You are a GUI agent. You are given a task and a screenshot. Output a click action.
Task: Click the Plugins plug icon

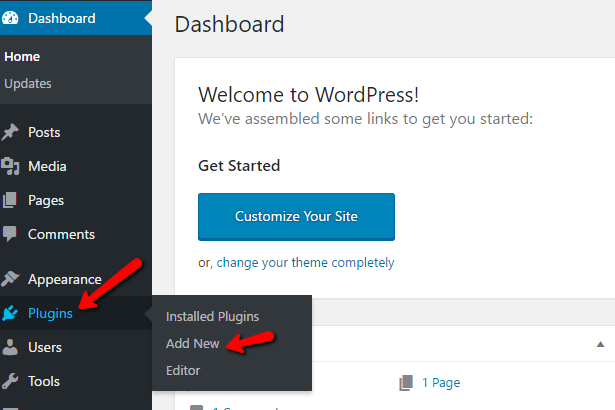point(10,313)
